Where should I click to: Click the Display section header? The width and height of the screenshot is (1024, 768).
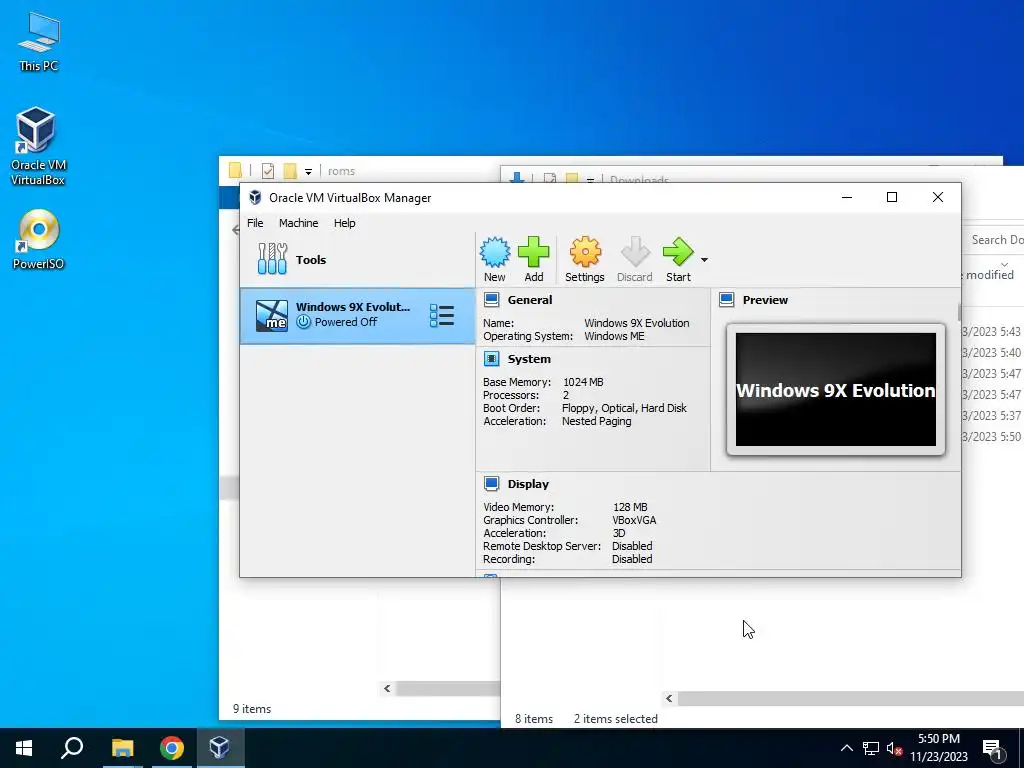528,484
